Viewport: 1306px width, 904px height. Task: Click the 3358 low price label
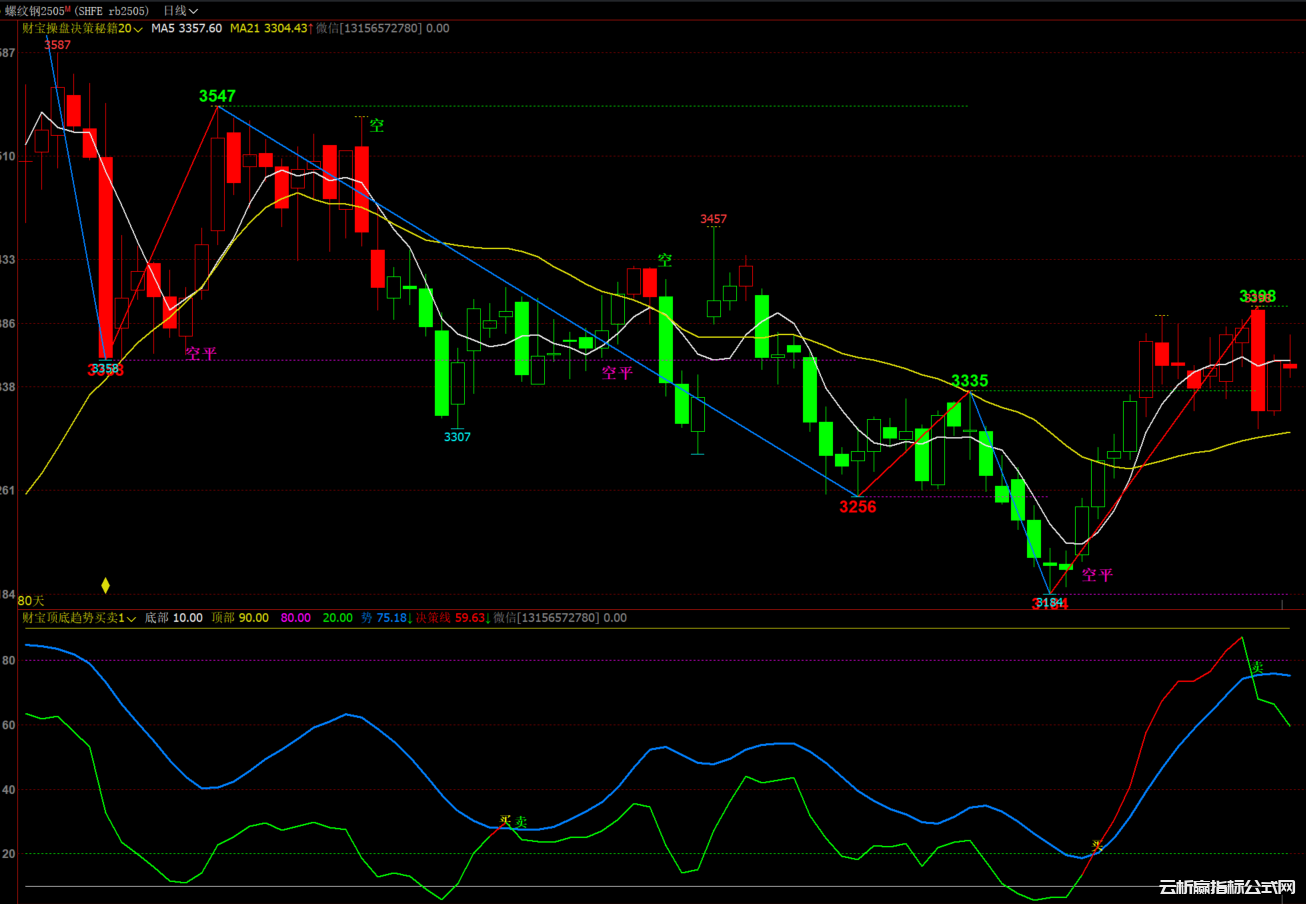(x=105, y=370)
